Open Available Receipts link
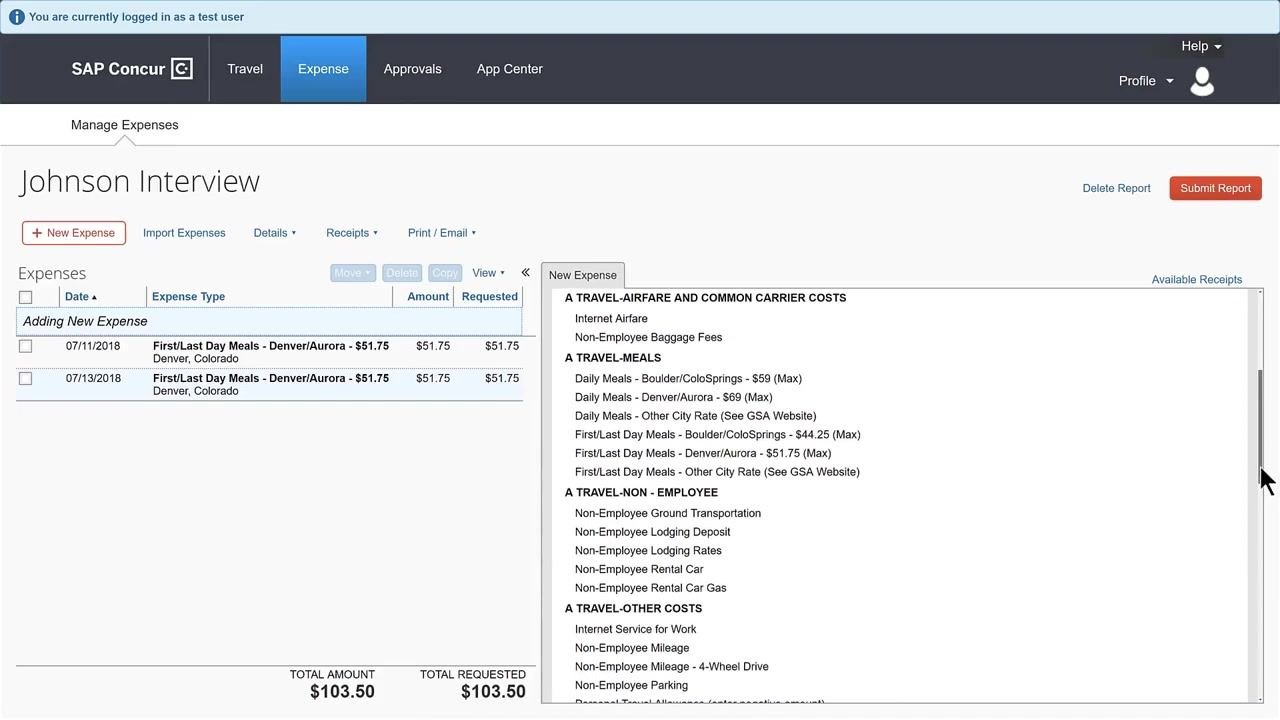 coord(1196,280)
